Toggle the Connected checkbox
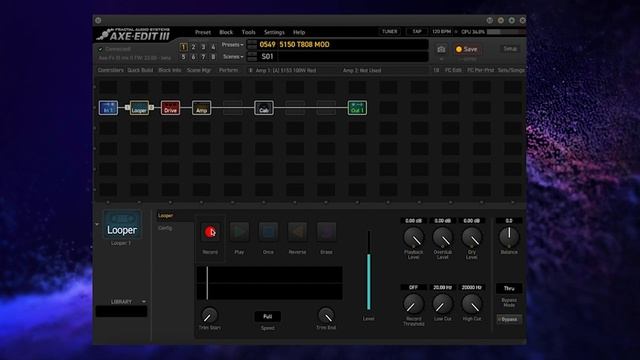640x360 pixels. coord(100,49)
